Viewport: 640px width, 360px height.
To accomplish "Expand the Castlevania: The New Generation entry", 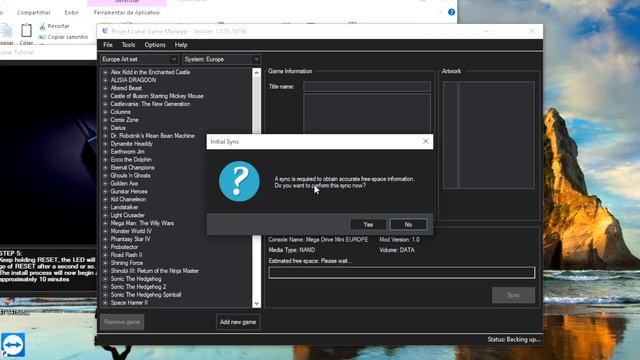I will coord(105,104).
